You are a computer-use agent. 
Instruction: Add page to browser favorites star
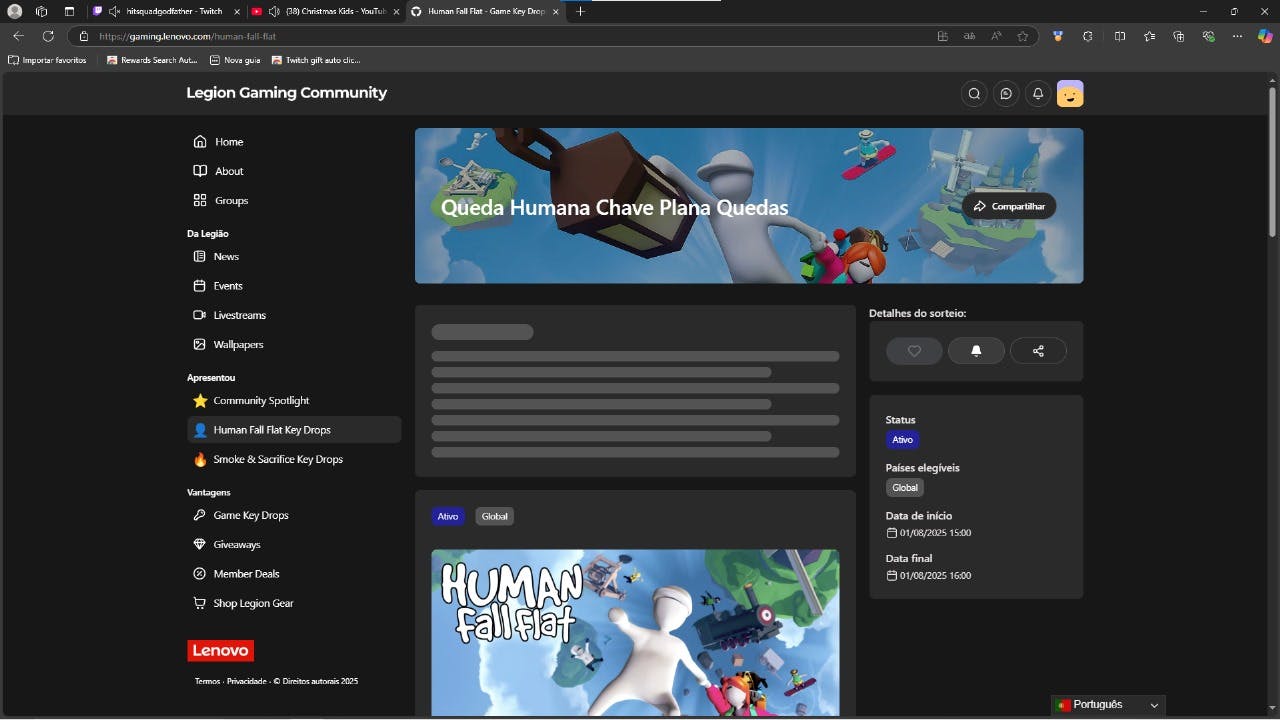[1023, 36]
